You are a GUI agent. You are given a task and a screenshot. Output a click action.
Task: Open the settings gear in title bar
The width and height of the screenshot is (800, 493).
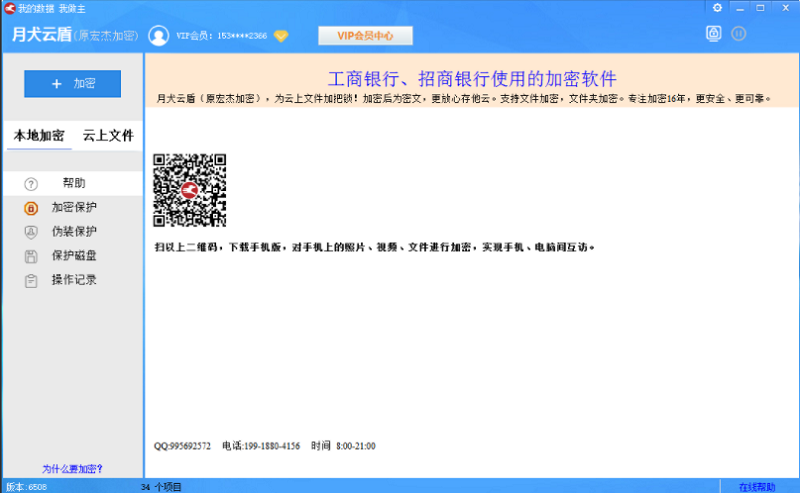(x=717, y=8)
